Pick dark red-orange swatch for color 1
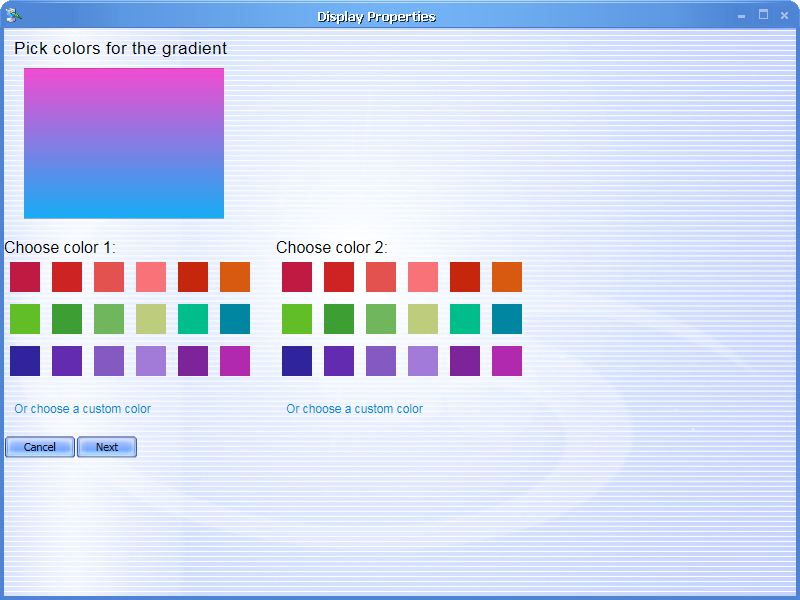The image size is (800, 600). point(193,277)
